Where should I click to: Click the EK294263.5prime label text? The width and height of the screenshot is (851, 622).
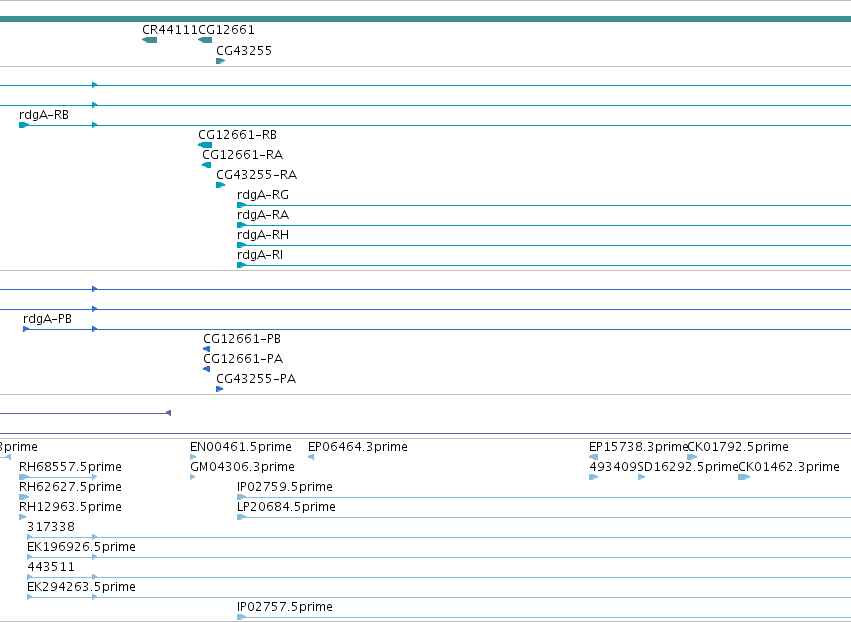click(x=81, y=587)
